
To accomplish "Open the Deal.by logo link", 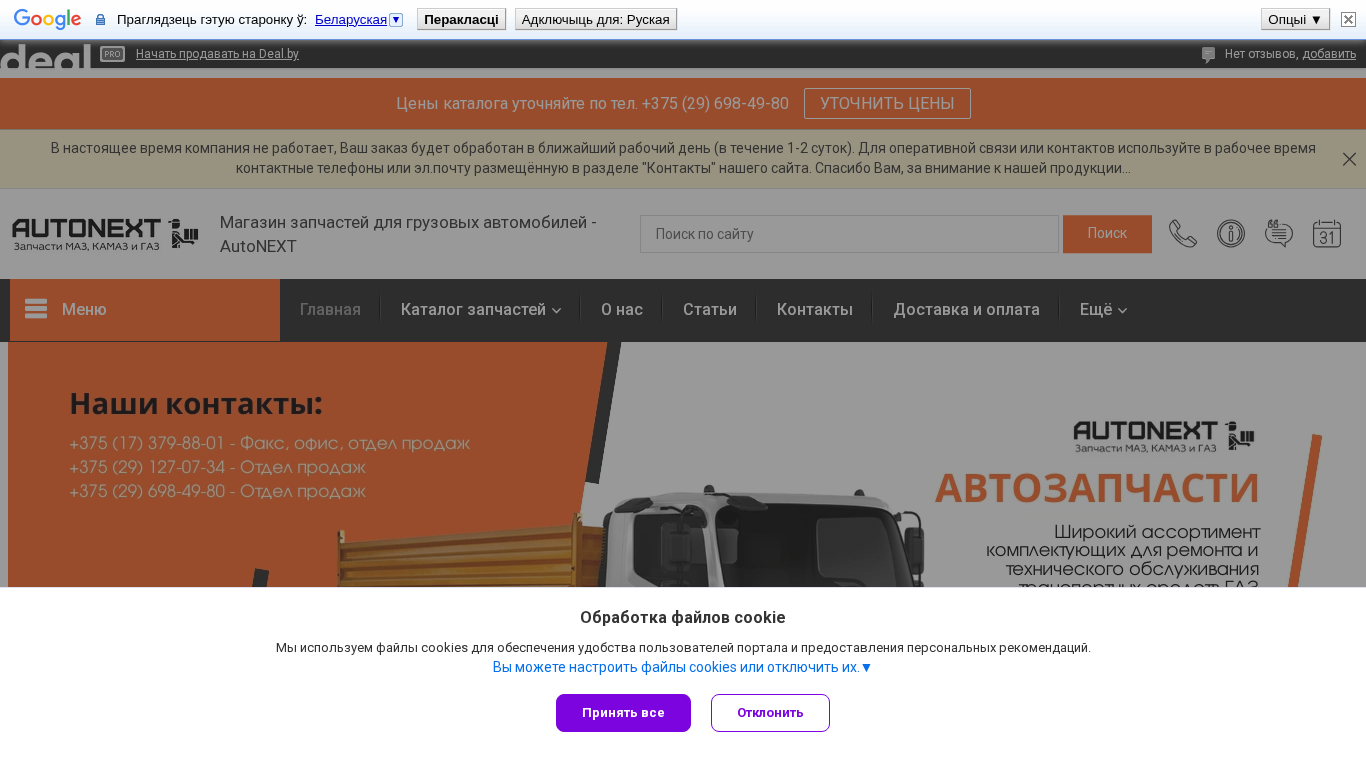I will point(46,56).
